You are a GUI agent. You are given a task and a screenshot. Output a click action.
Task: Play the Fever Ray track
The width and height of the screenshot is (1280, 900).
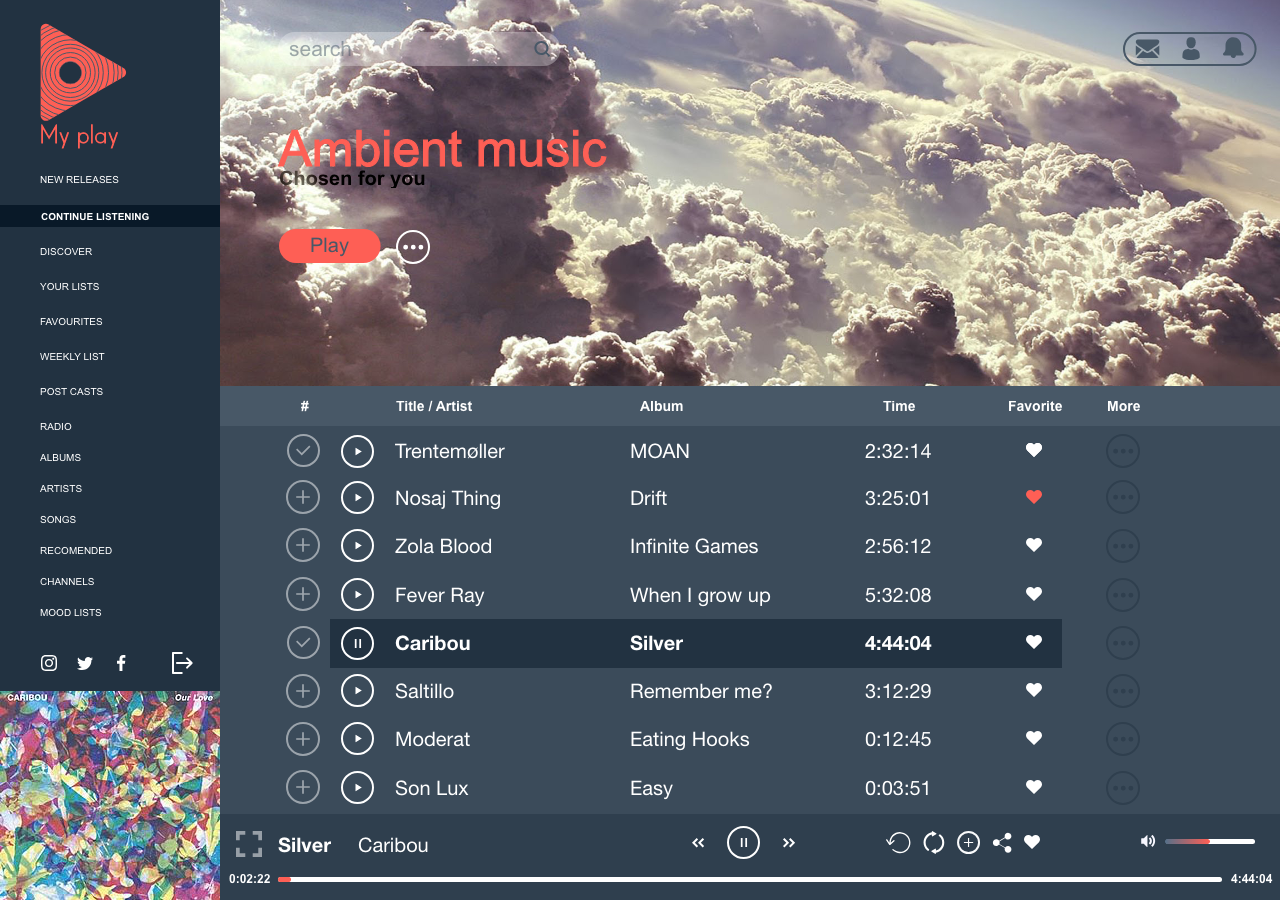pos(357,594)
